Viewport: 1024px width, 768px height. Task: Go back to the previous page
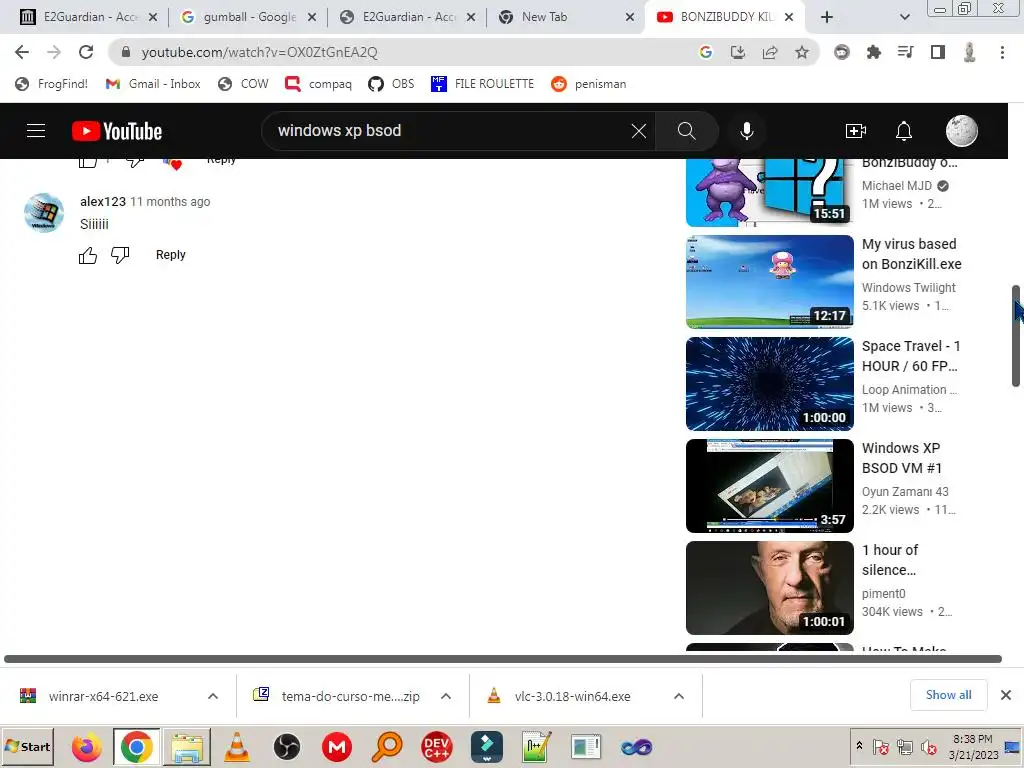tap(22, 52)
